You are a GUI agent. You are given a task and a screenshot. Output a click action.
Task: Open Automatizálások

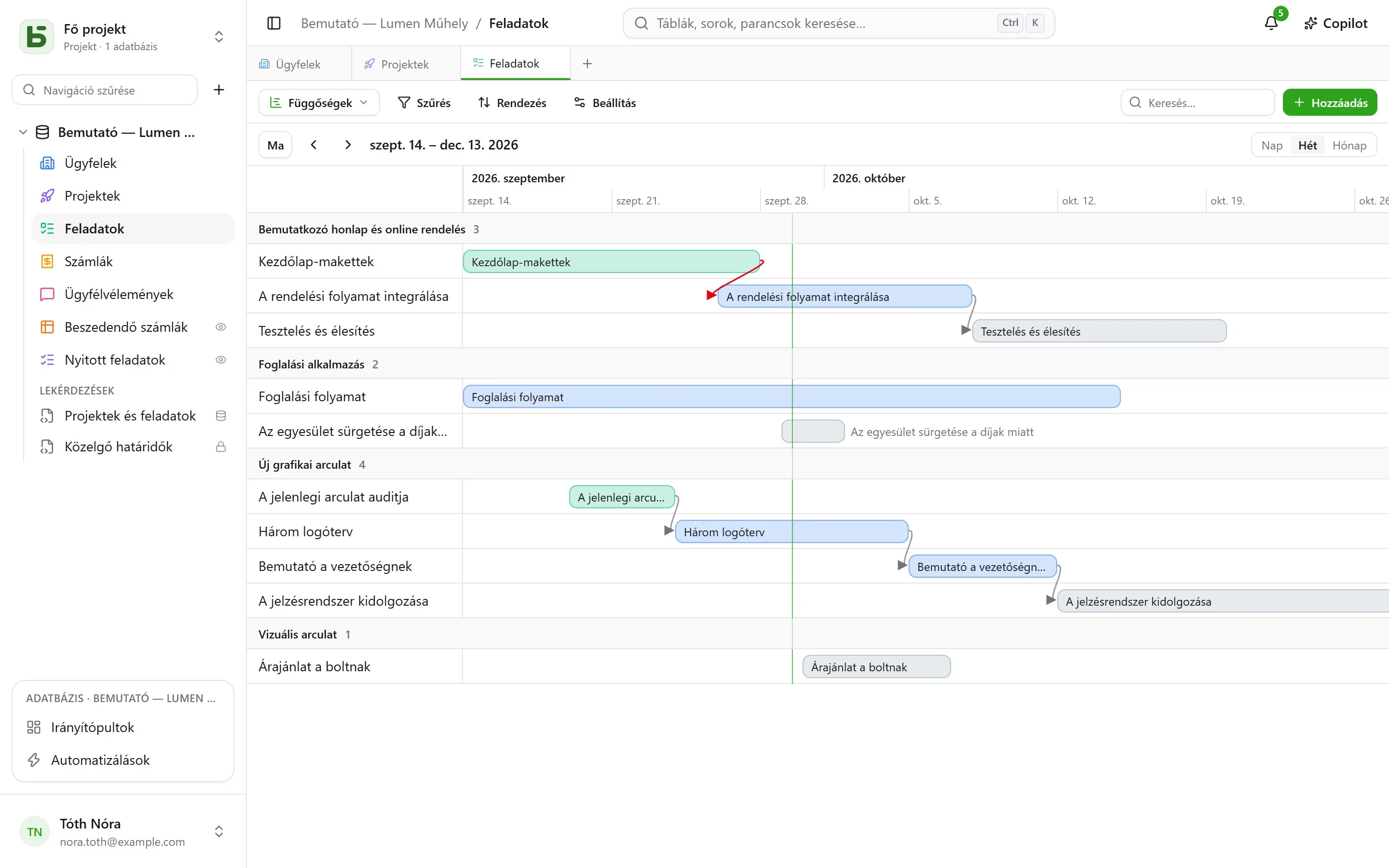click(123, 759)
